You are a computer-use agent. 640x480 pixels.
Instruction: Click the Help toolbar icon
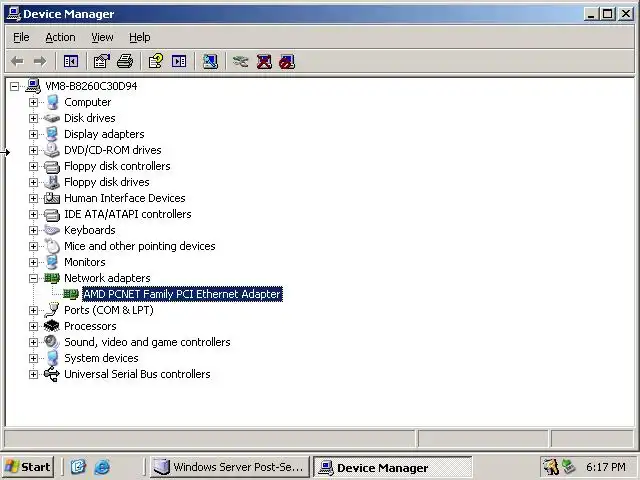[x=156, y=62]
